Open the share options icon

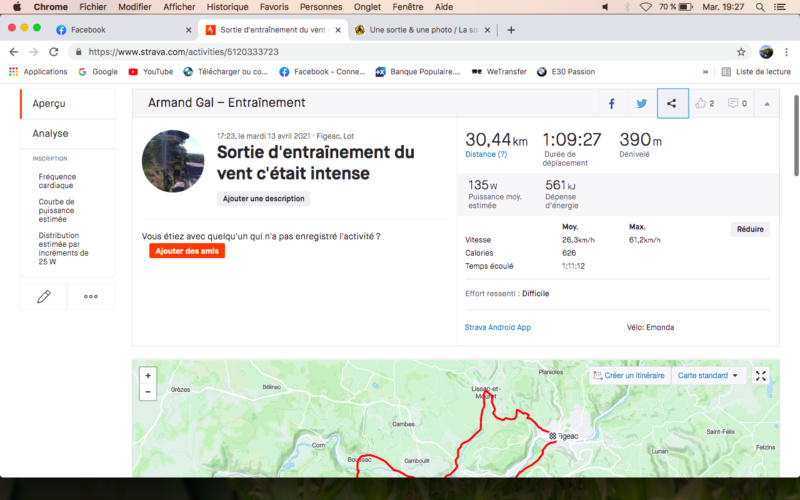[x=672, y=103]
